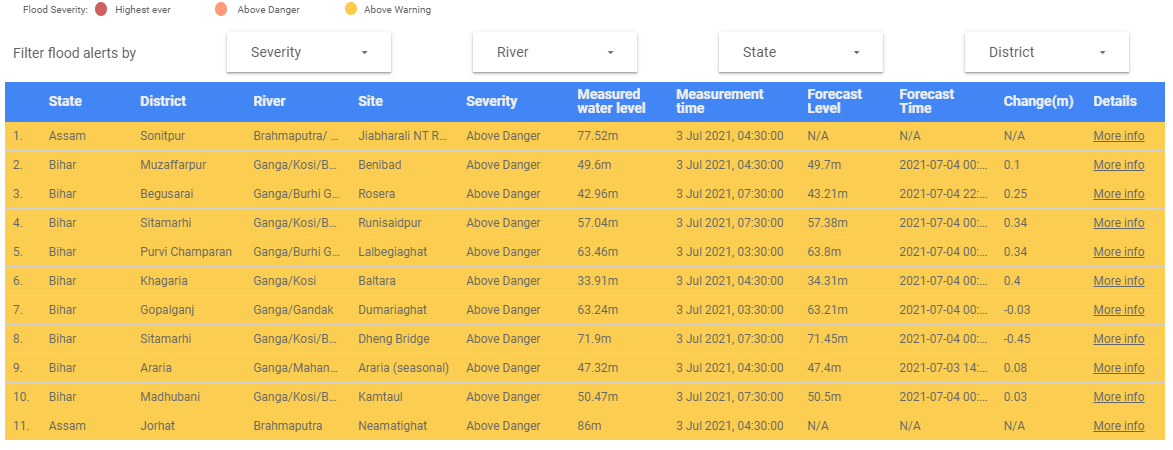Image resolution: width=1173 pixels, height=450 pixels.
Task: Open More info for Jorhat row
Action: [x=1118, y=426]
